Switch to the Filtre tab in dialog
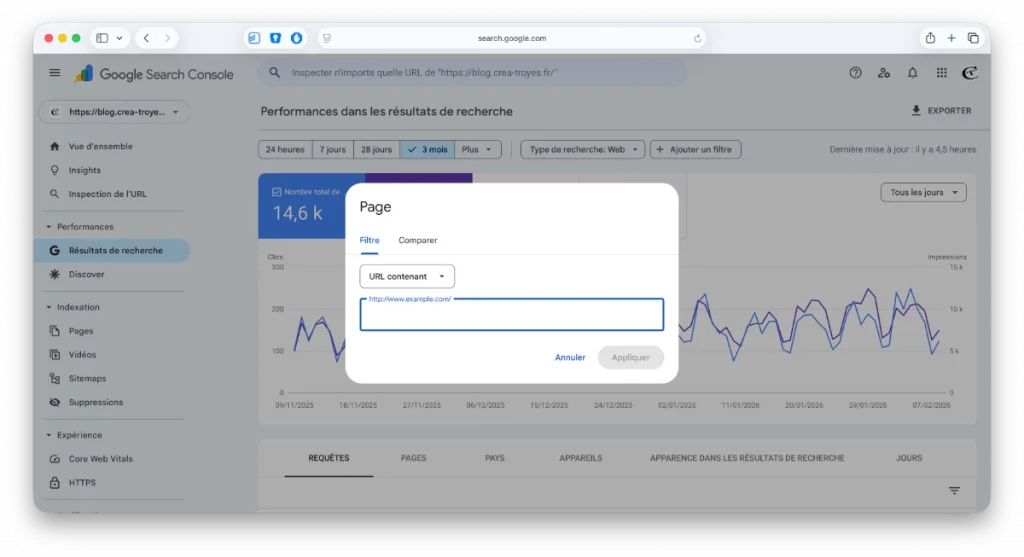Image resolution: width=1024 pixels, height=557 pixels. 369,240
